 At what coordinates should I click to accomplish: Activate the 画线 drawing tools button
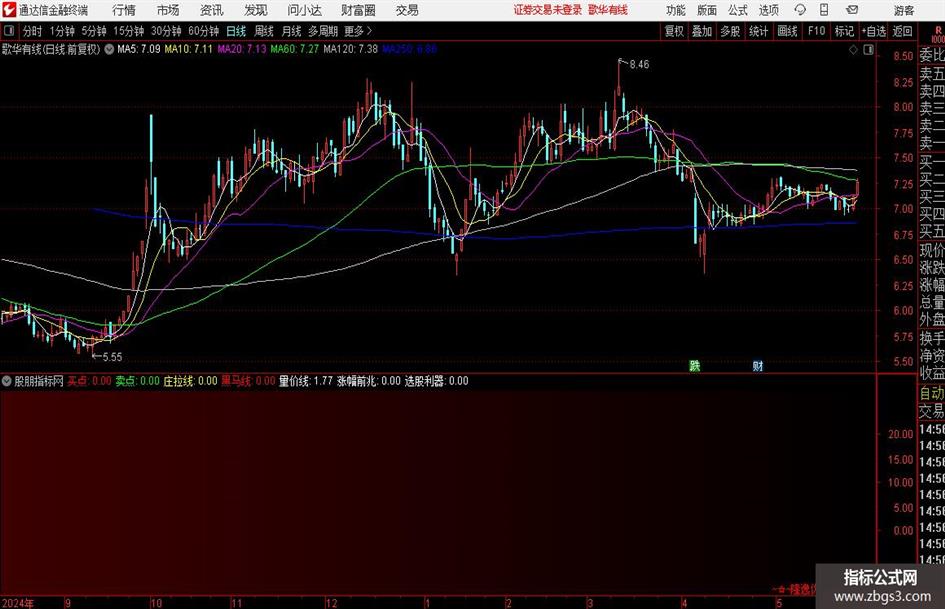coord(787,31)
